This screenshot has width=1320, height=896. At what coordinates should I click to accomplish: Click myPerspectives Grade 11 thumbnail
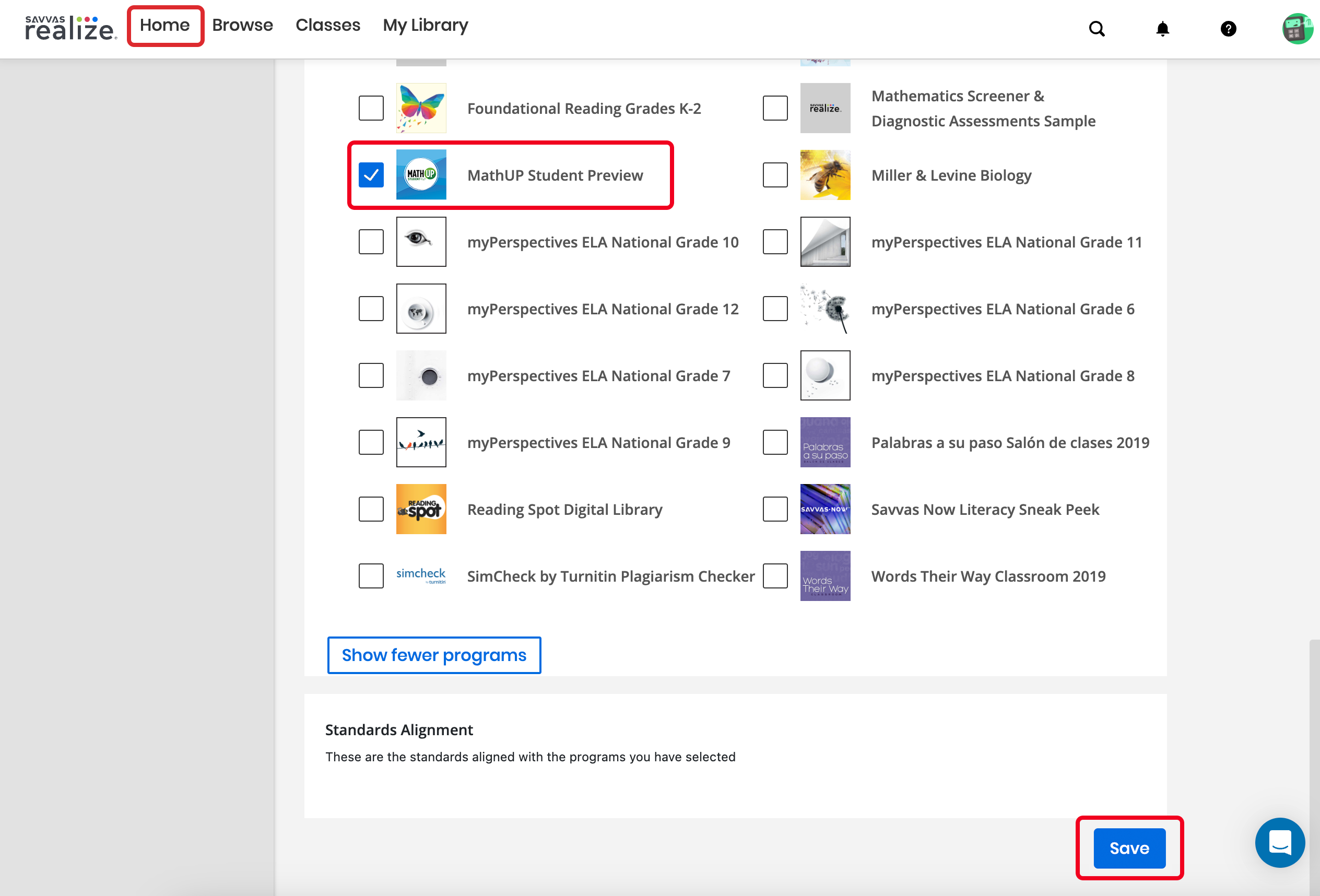824,242
